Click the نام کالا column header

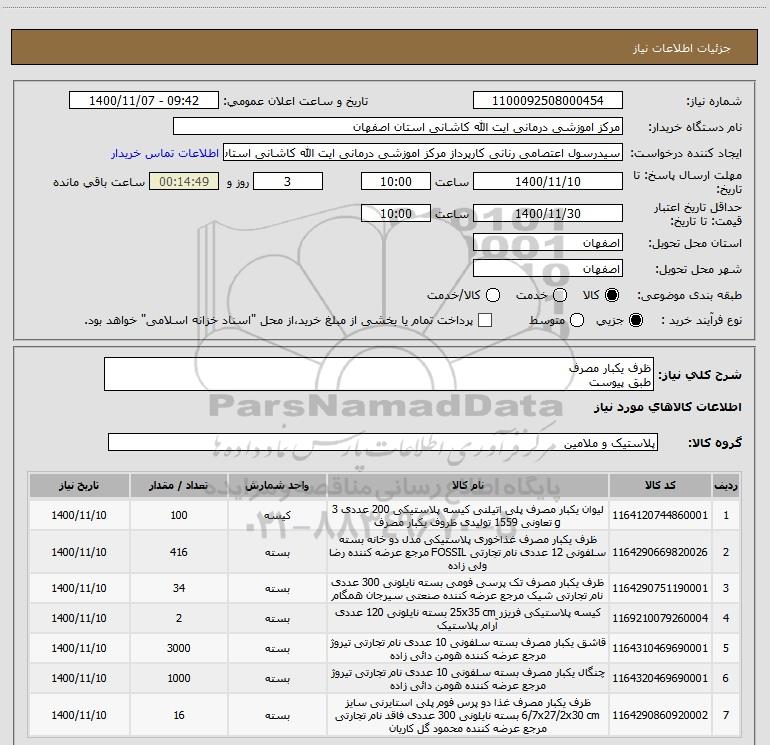pyautogui.click(x=468, y=485)
